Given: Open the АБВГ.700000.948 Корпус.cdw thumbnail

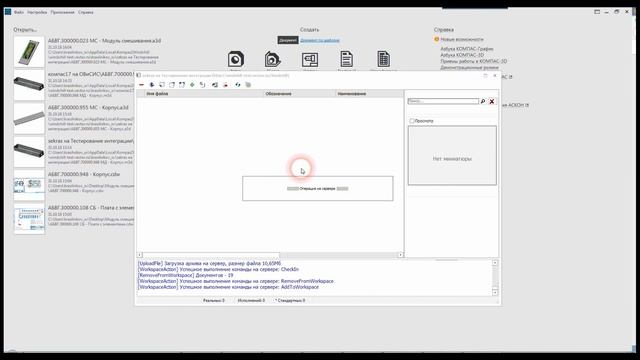Looking at the screenshot, I should tap(29, 185).
